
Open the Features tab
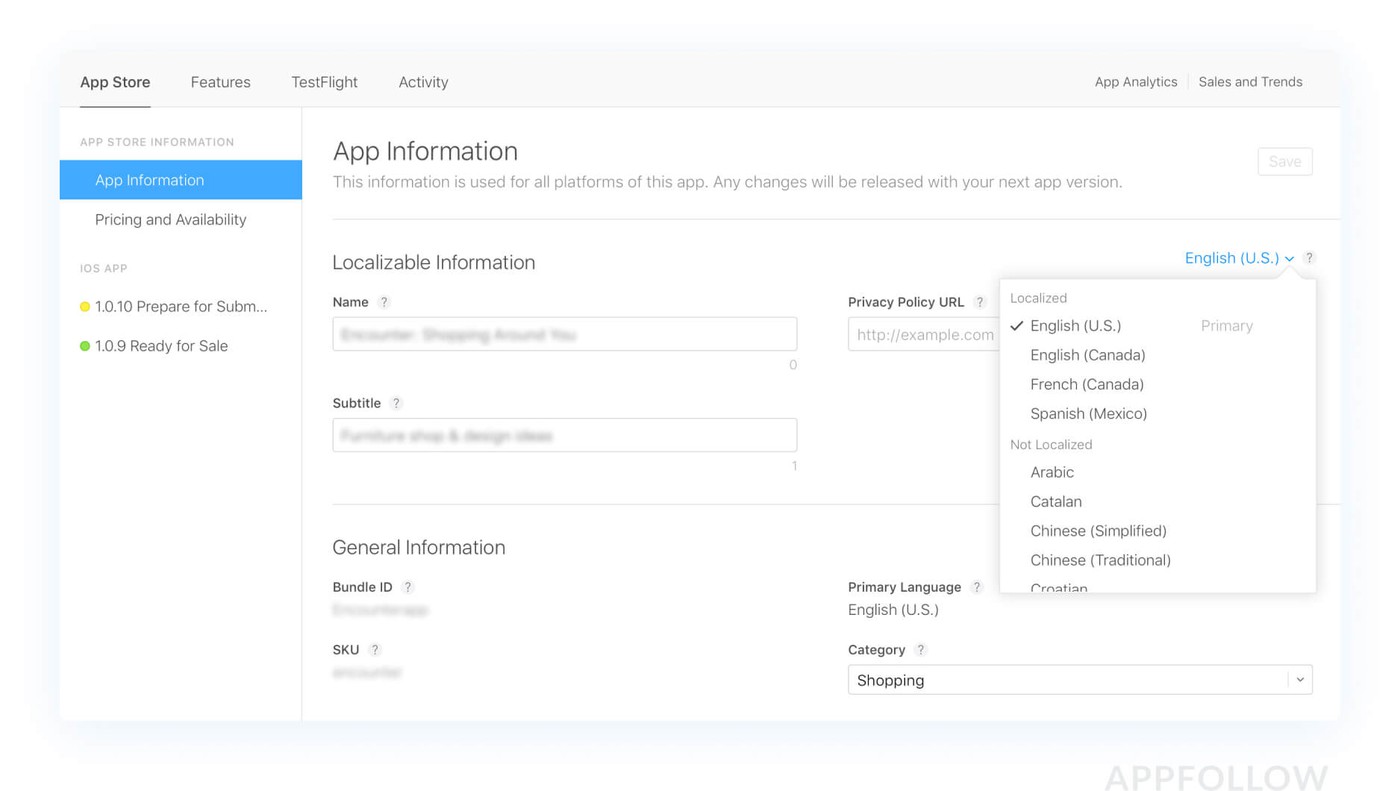[x=220, y=82]
